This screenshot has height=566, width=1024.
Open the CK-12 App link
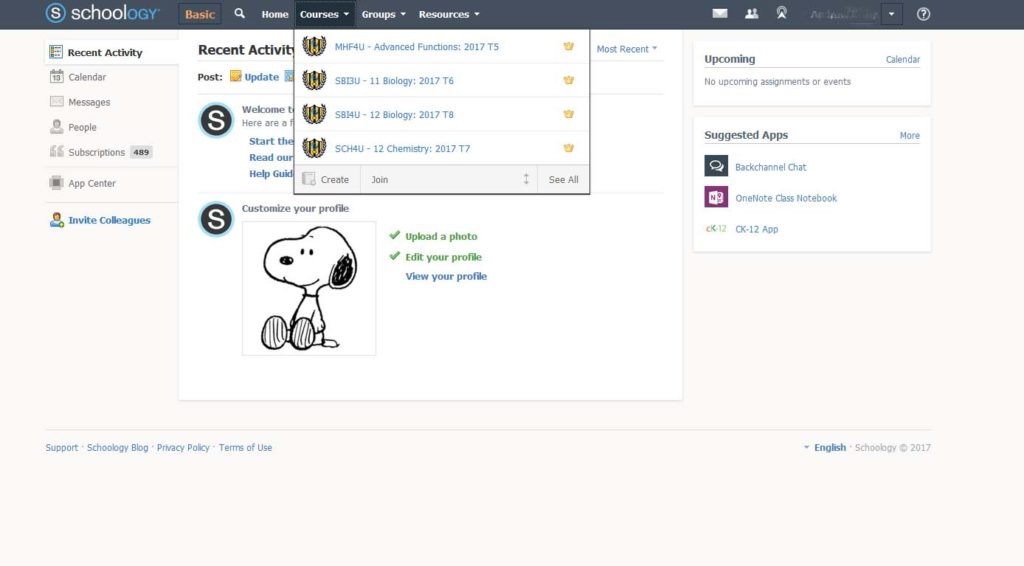[x=757, y=229]
